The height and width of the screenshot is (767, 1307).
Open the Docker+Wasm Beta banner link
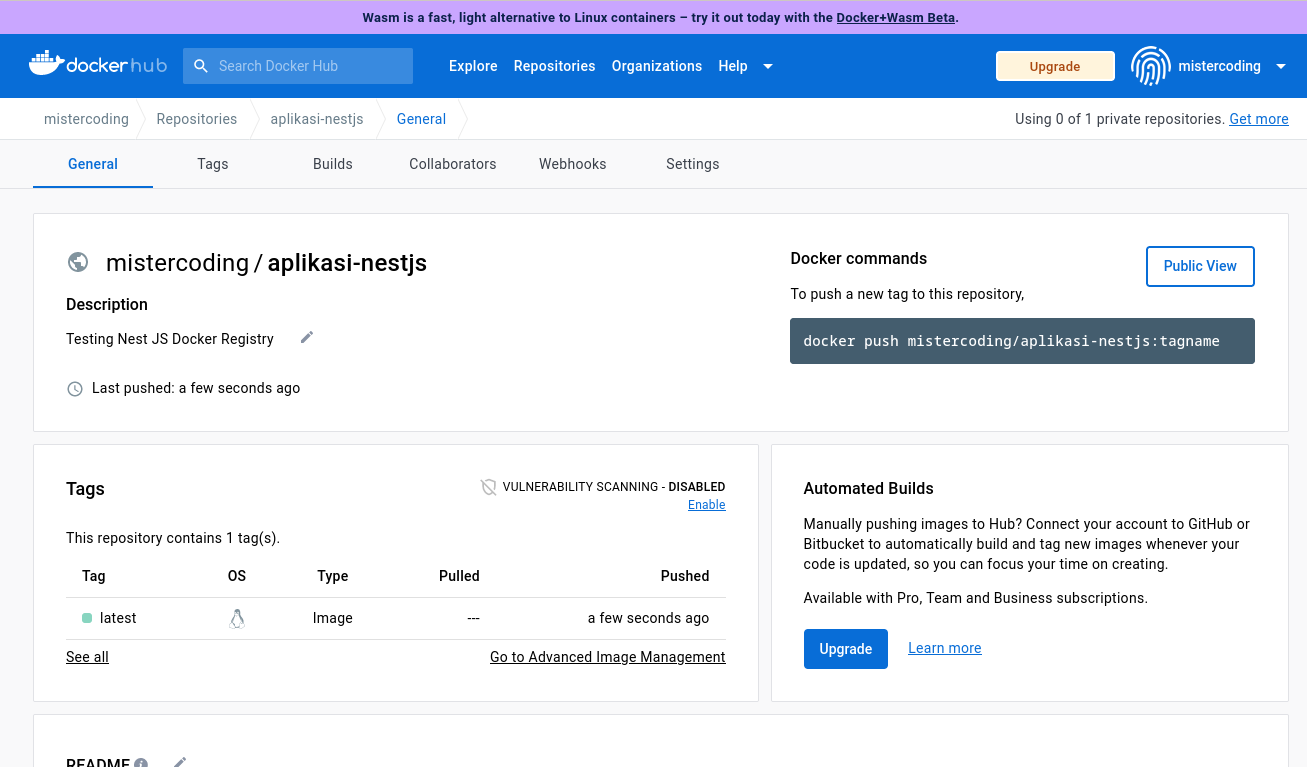tap(896, 17)
